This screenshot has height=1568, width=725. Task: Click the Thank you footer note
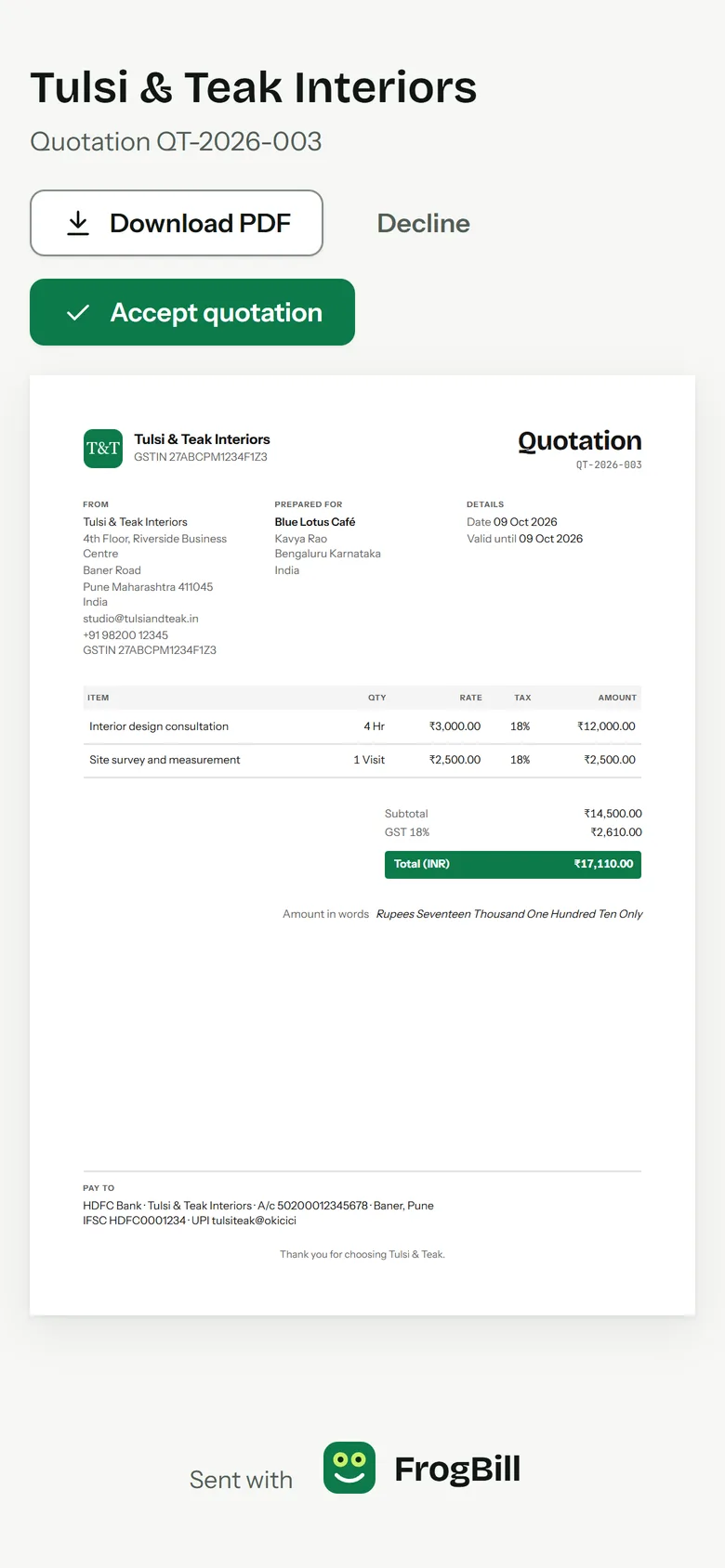[362, 1254]
